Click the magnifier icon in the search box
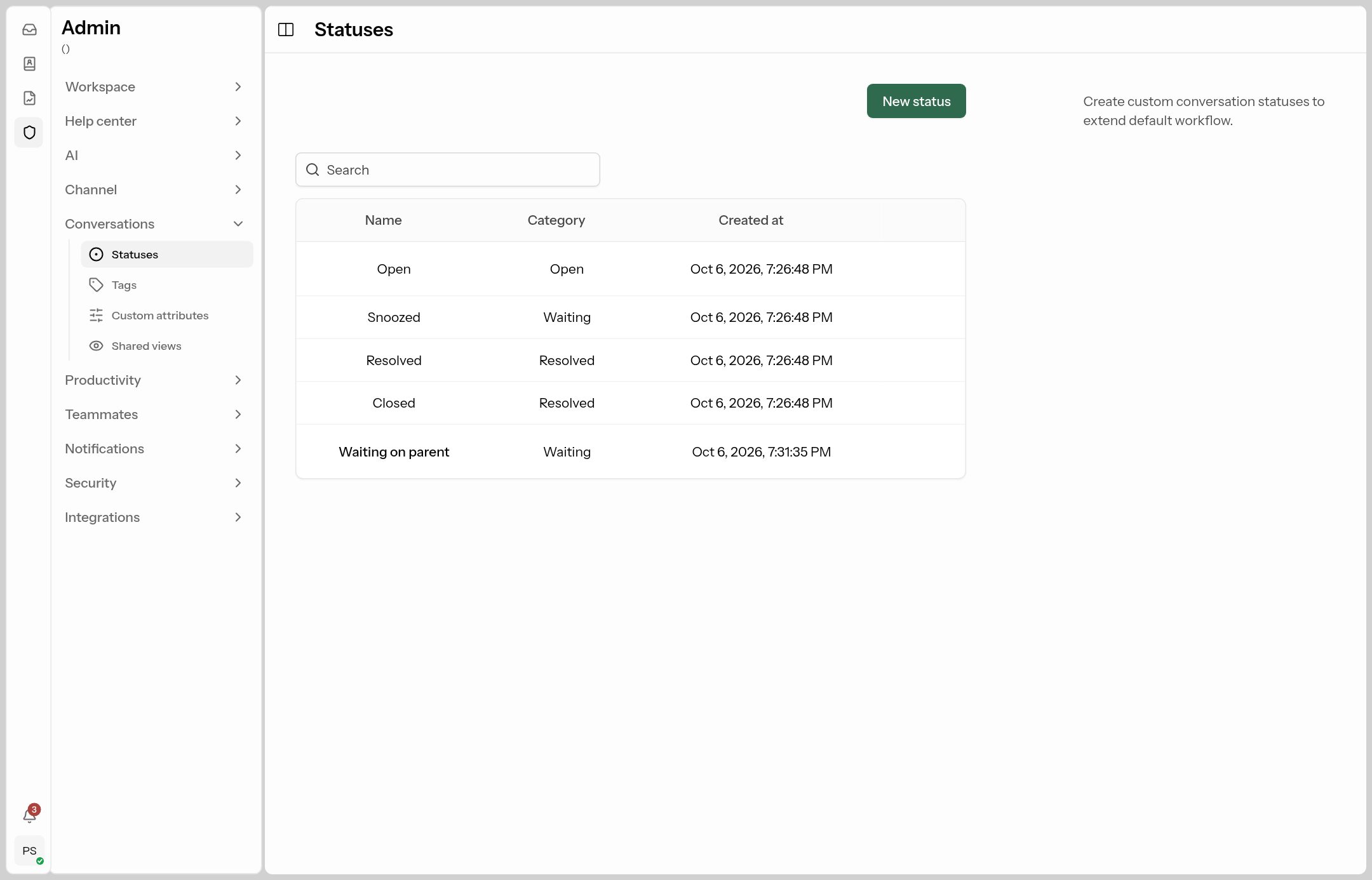 [x=313, y=170]
